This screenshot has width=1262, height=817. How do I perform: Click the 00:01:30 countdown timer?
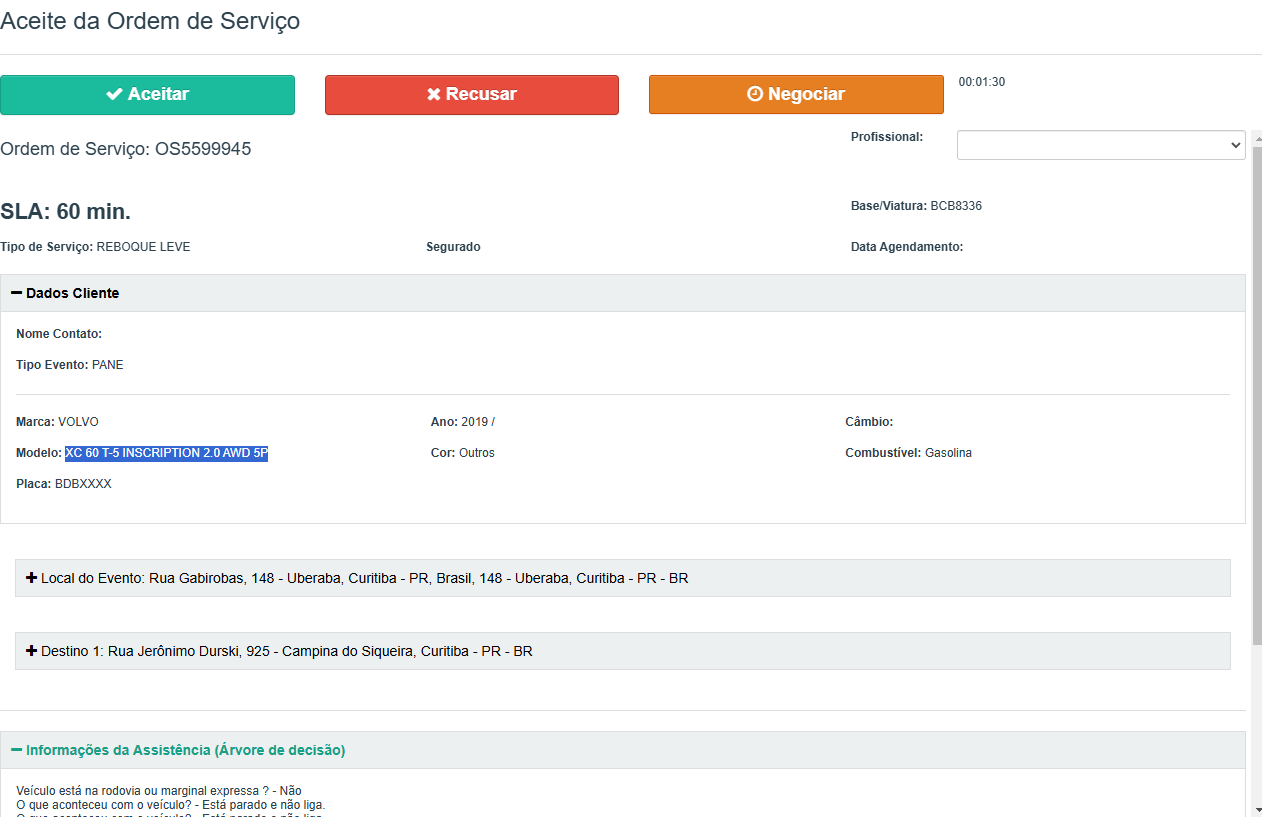(981, 82)
